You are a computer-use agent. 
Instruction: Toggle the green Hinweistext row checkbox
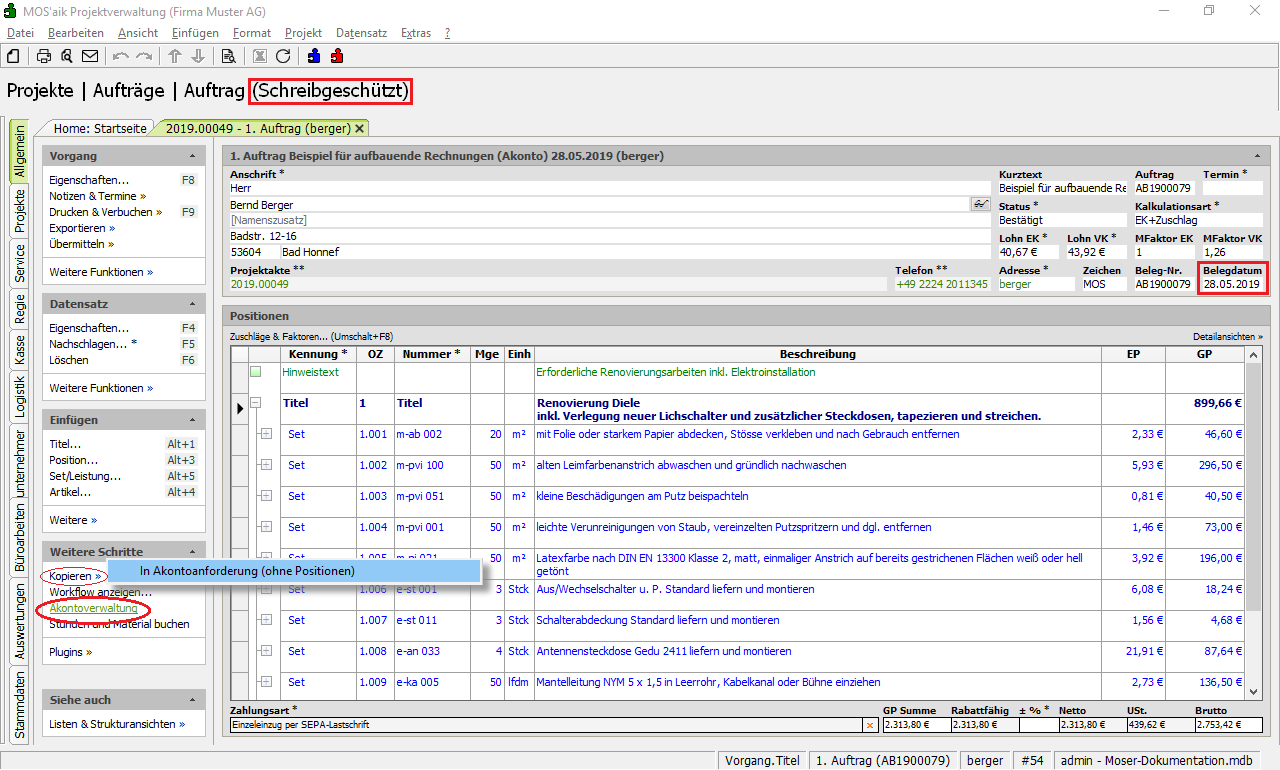[255, 372]
